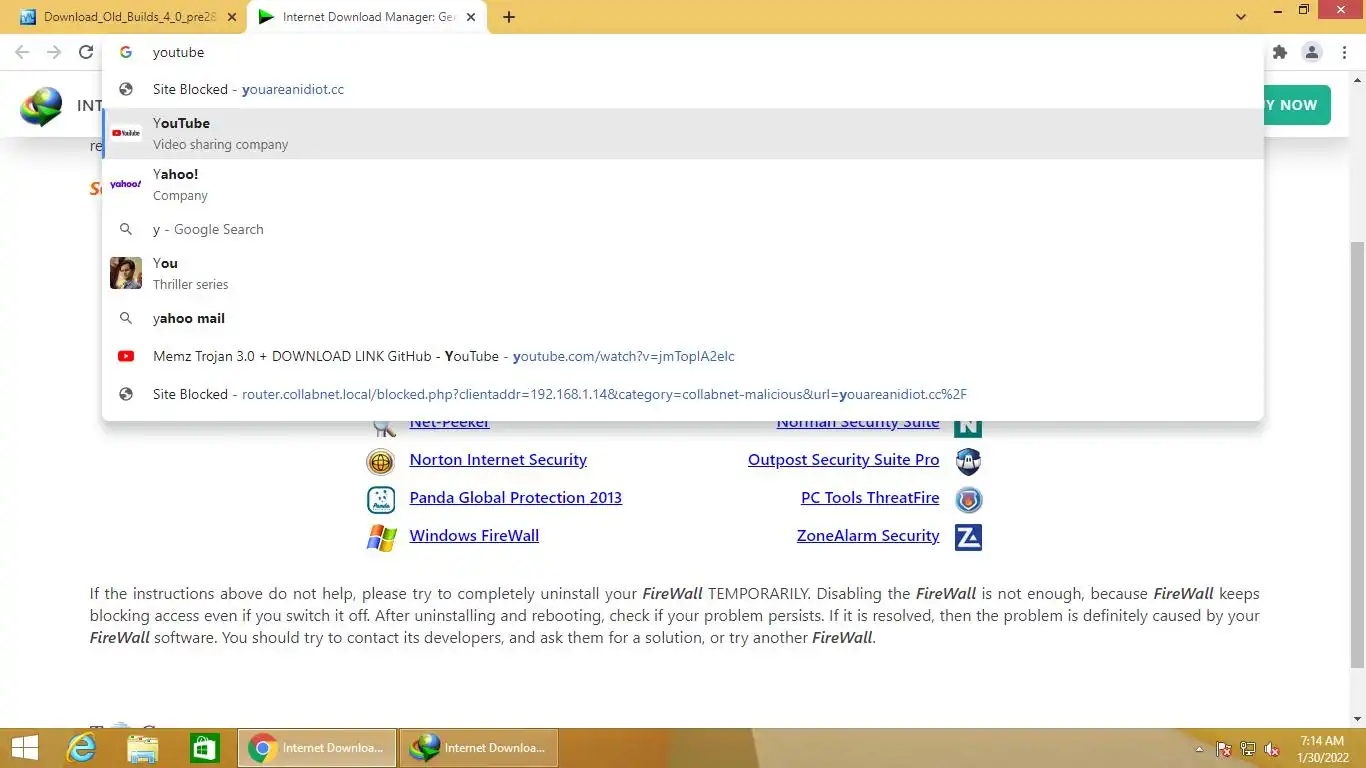Open Chrome's three-dot menu
The height and width of the screenshot is (768, 1366).
pyautogui.click(x=1345, y=52)
